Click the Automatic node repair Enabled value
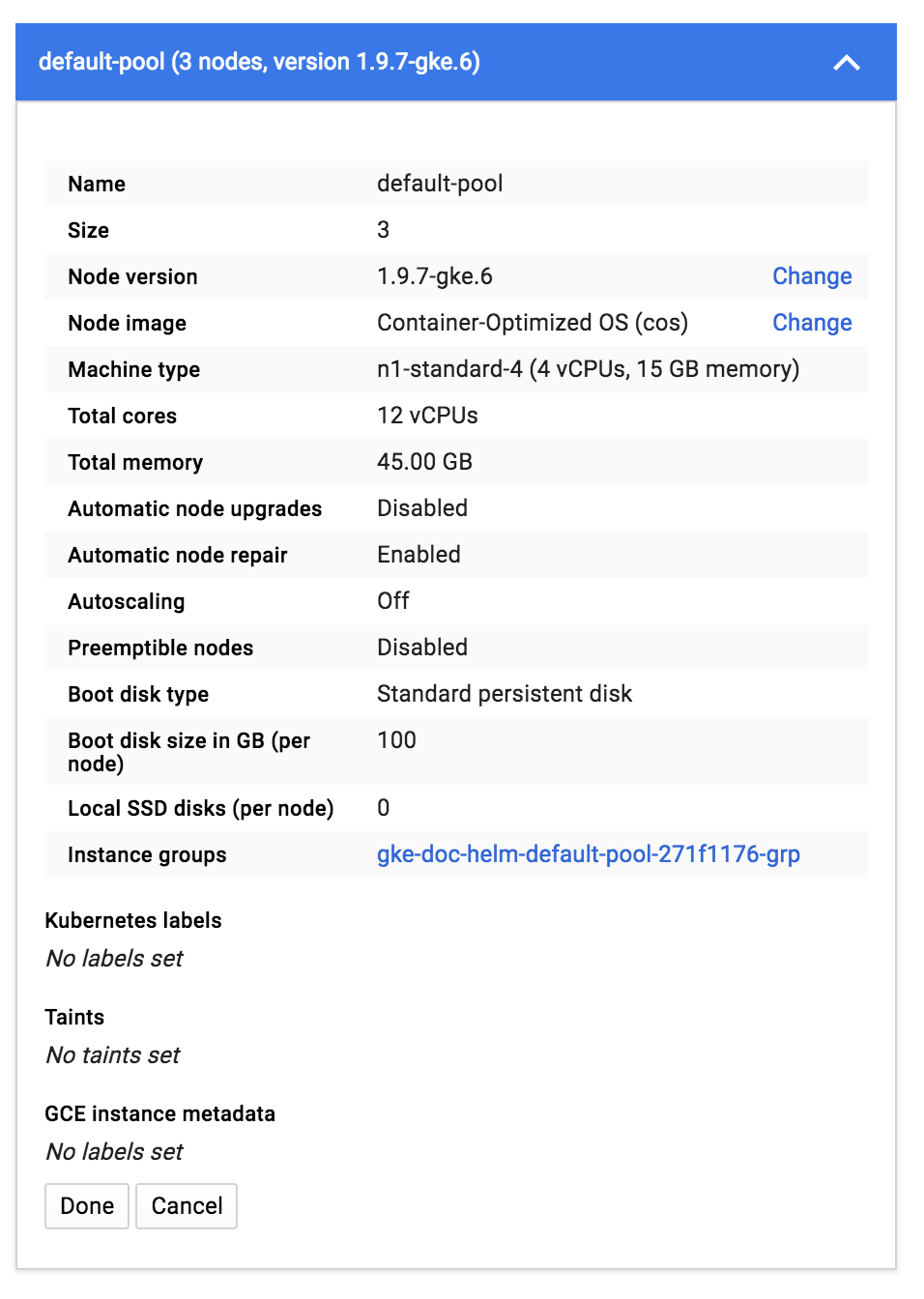Screen dimensions: 924x1299 (x=419, y=555)
